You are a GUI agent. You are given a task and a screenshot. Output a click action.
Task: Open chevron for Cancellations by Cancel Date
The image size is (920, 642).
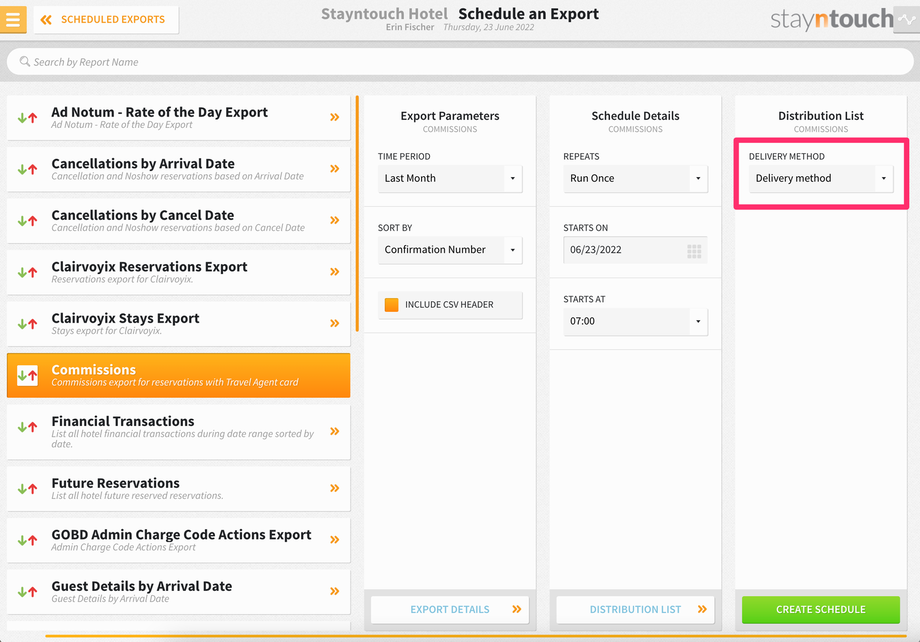point(334,220)
